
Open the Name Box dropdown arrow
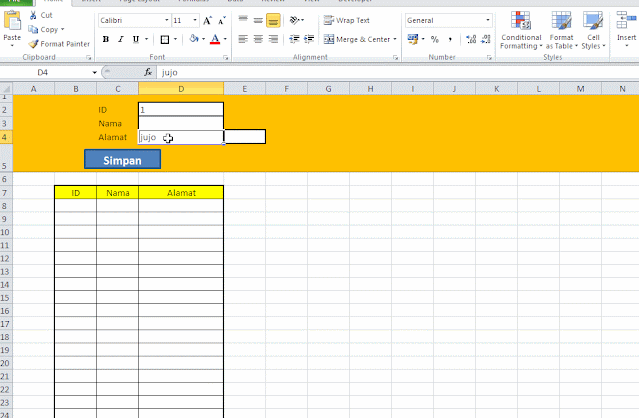95,73
